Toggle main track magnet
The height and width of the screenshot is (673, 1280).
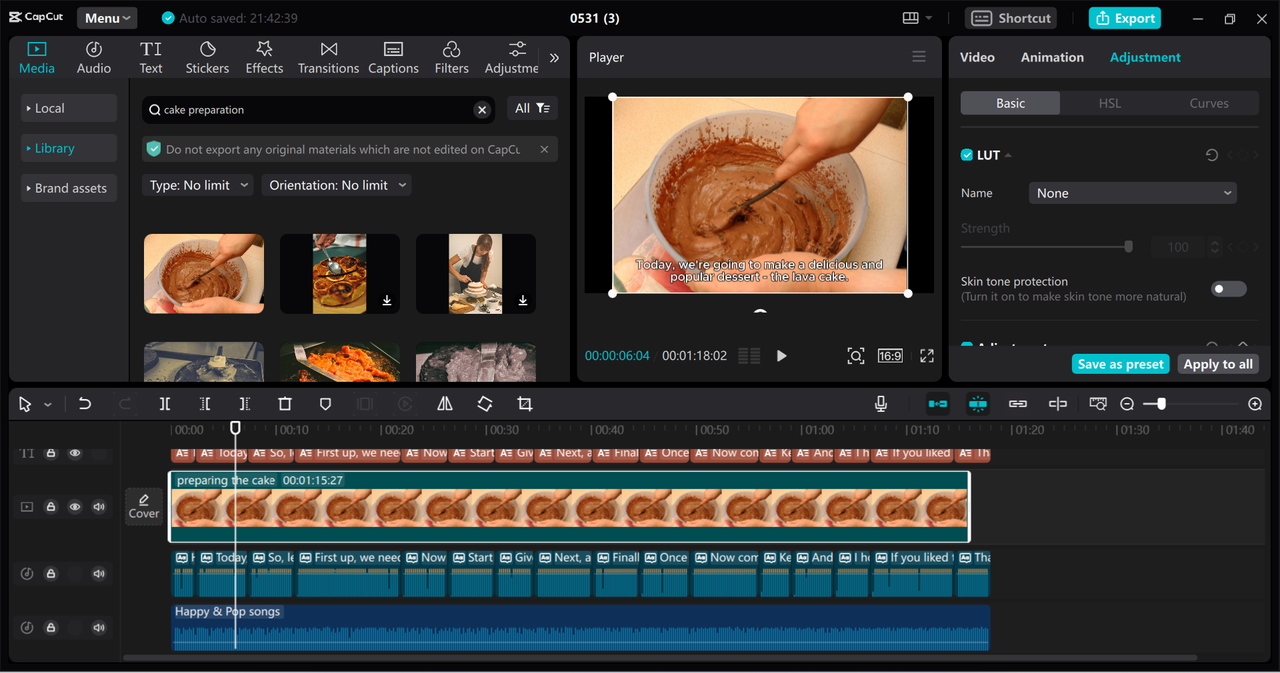pyautogui.click(x=938, y=404)
